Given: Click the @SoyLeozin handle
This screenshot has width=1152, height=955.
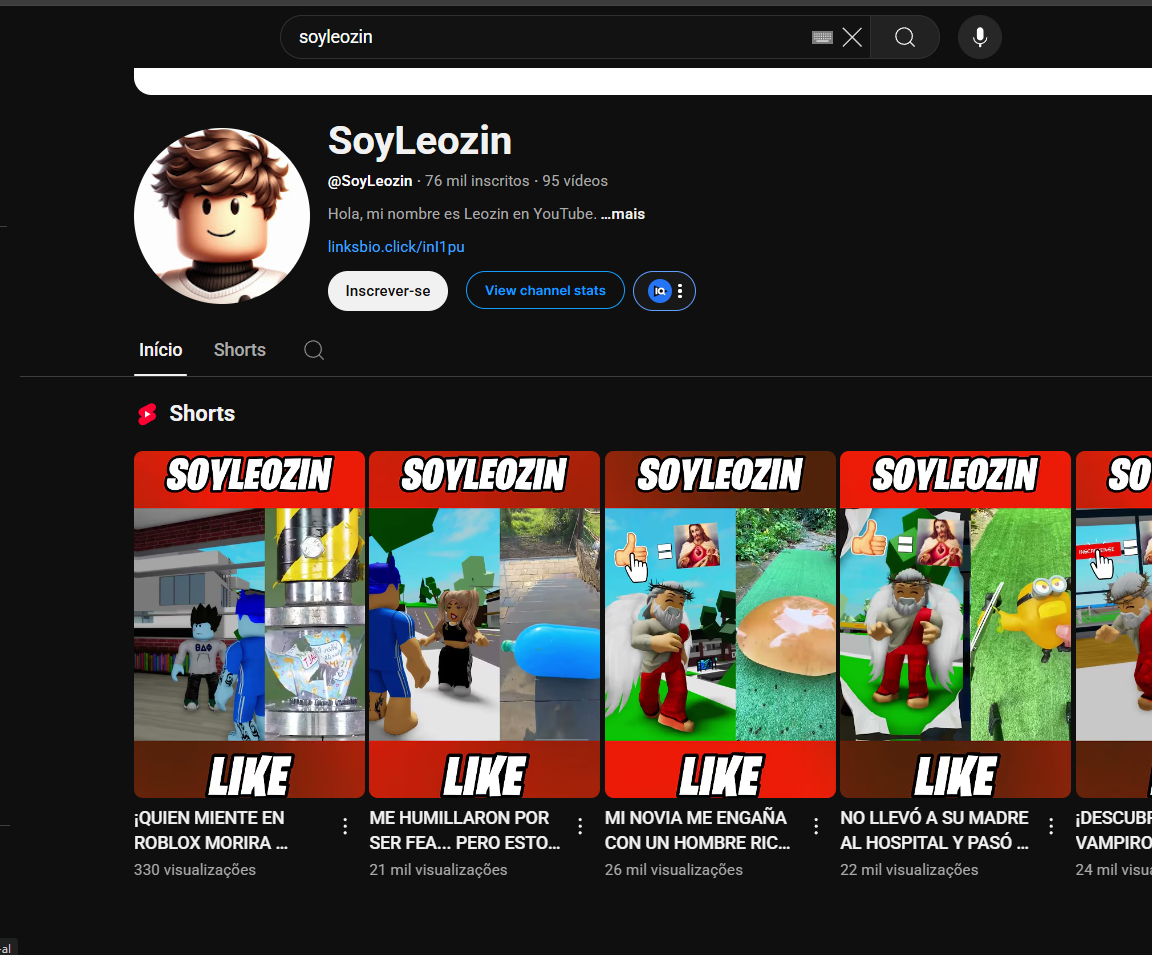Looking at the screenshot, I should 370,181.
